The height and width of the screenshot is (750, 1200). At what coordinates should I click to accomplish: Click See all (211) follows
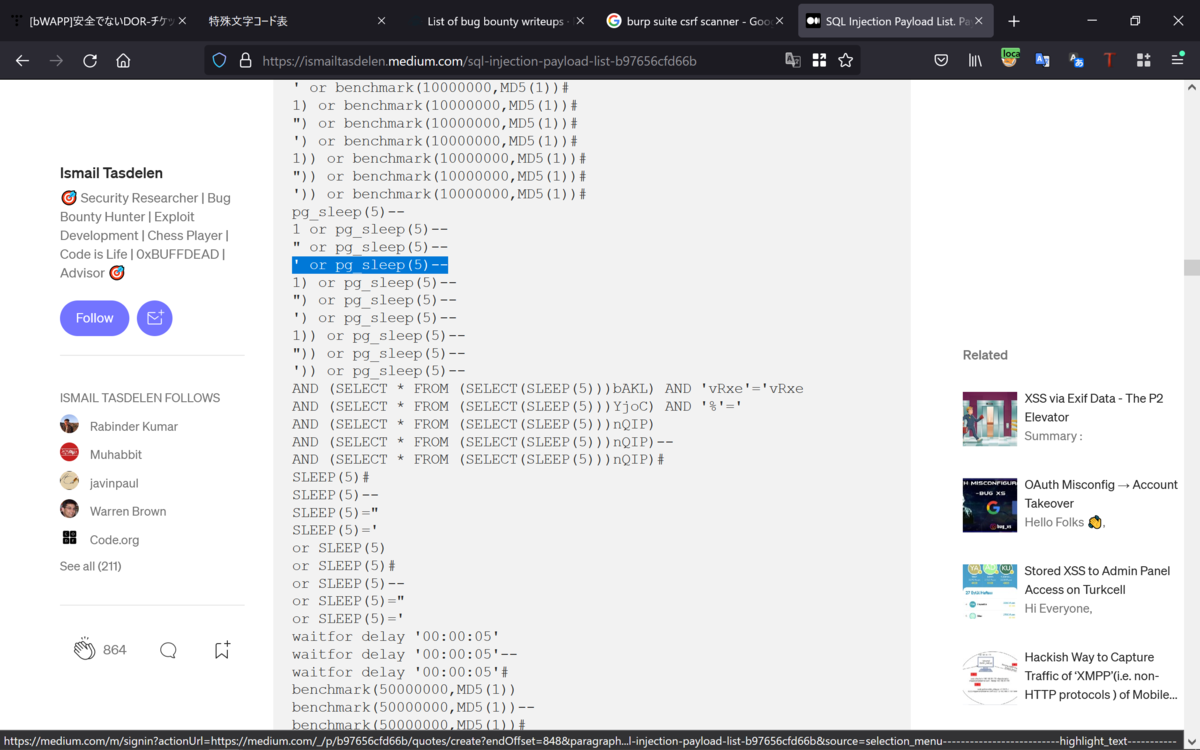coord(90,566)
